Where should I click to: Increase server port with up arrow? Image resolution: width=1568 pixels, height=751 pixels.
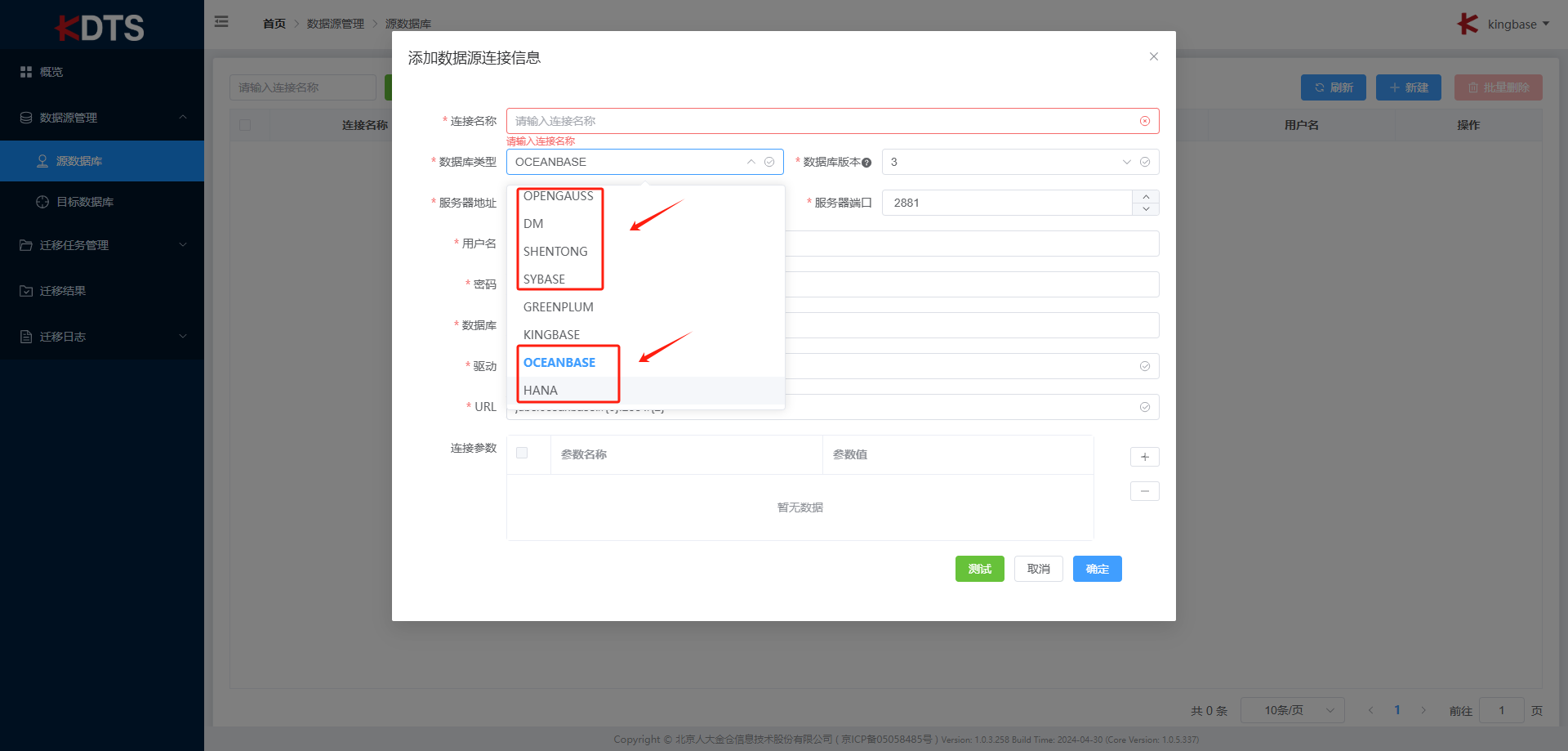(1146, 197)
